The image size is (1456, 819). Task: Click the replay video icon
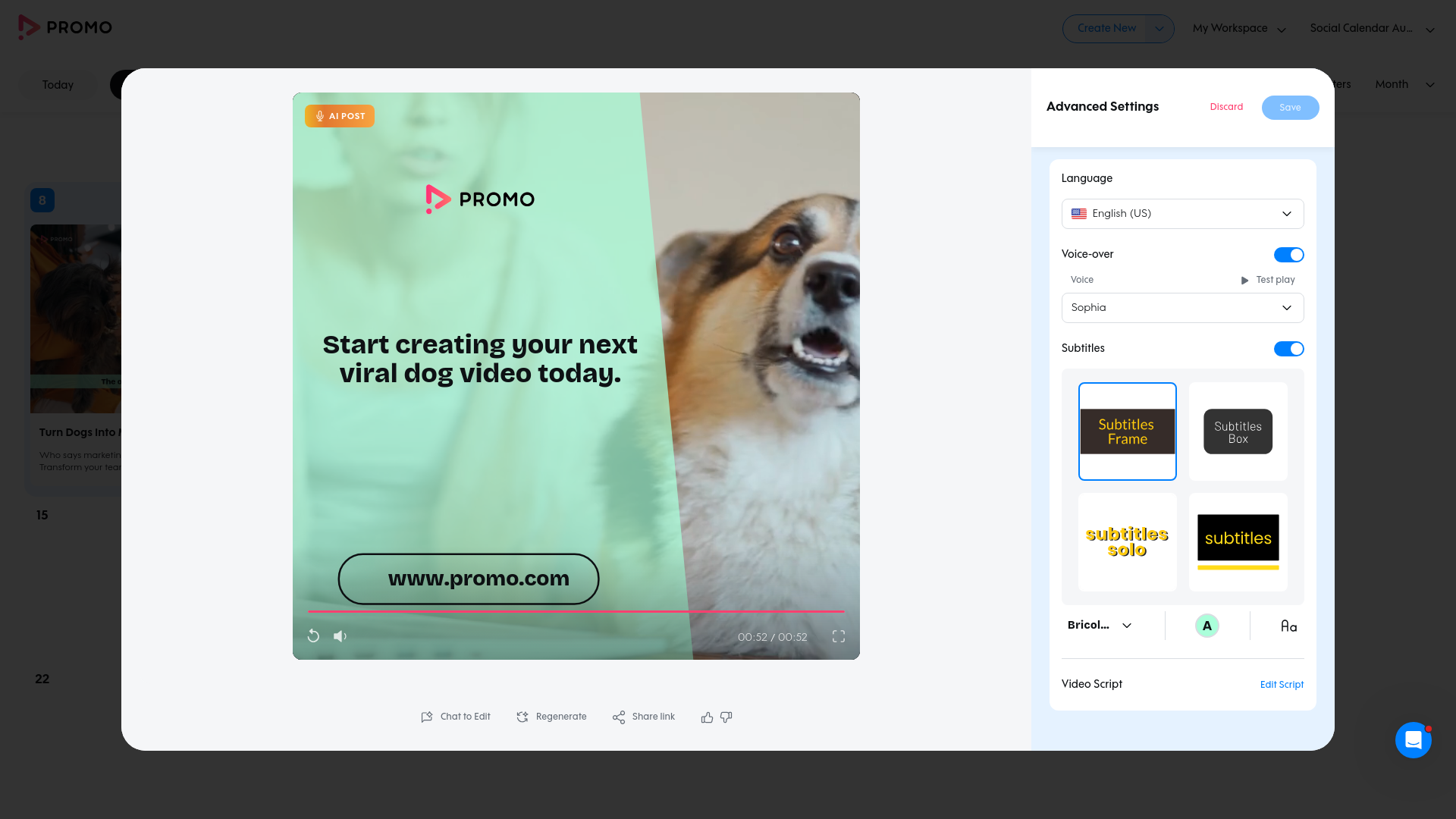313,636
